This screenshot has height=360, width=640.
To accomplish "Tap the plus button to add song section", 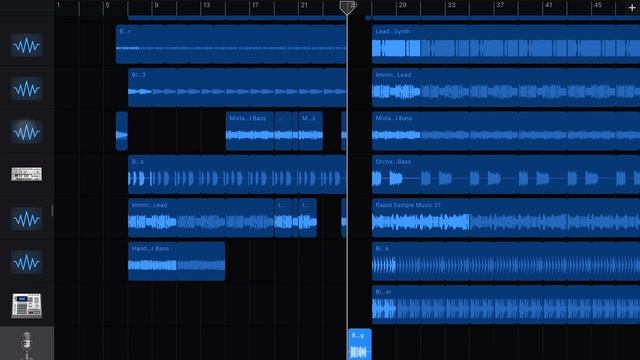I will click(x=632, y=7).
